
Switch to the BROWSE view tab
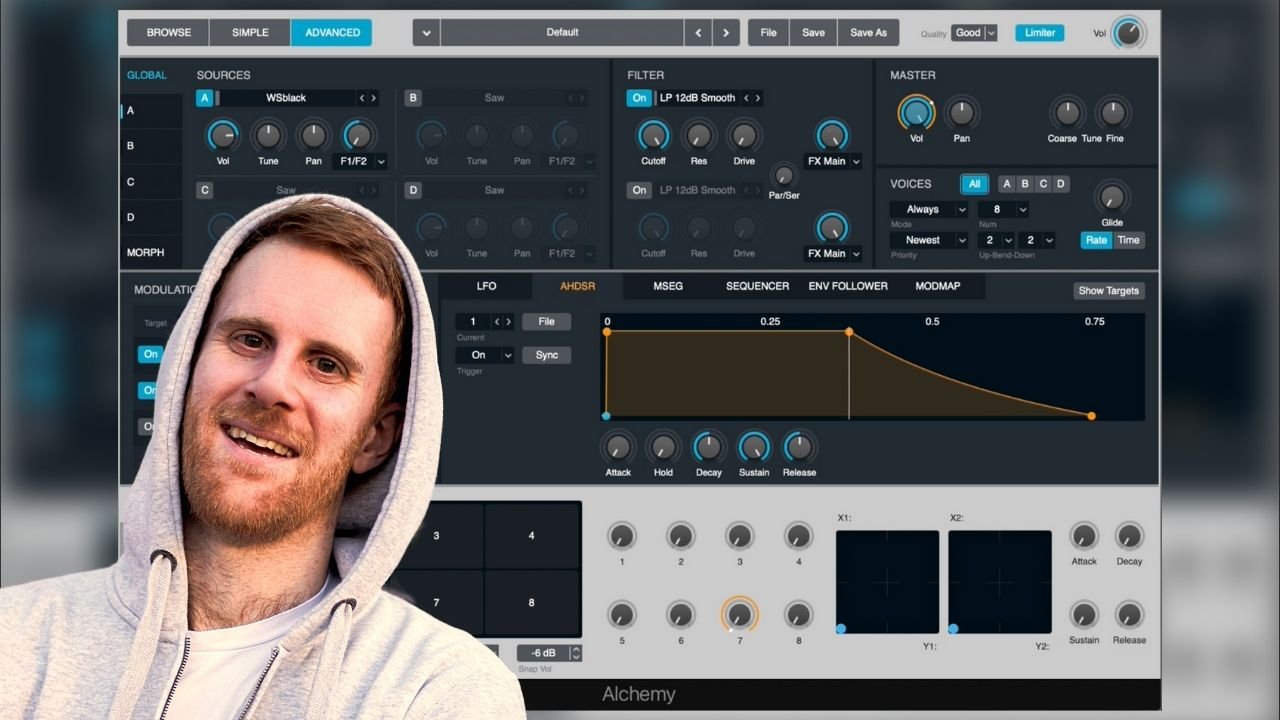coord(168,32)
